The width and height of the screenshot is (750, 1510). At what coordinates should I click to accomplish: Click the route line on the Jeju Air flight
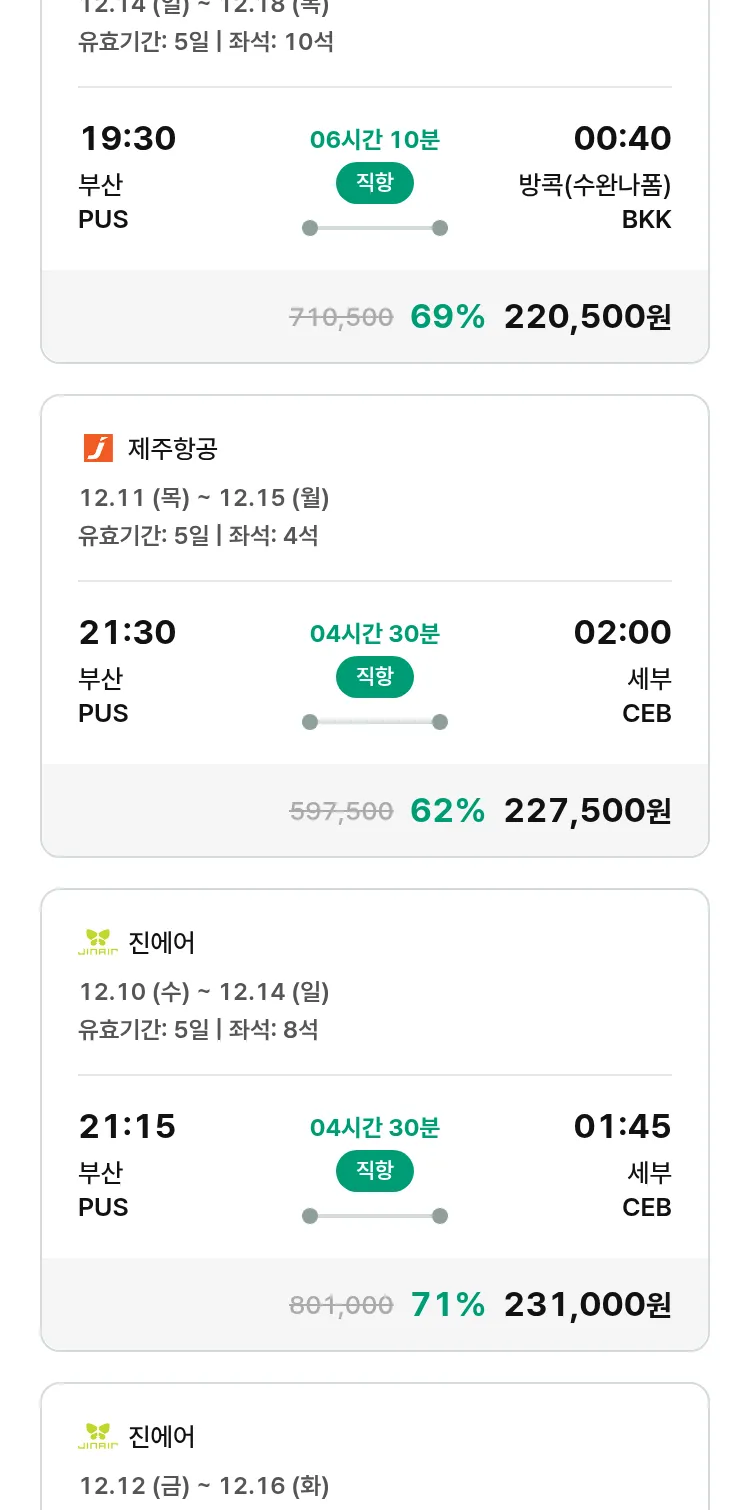pyautogui.click(x=374, y=722)
